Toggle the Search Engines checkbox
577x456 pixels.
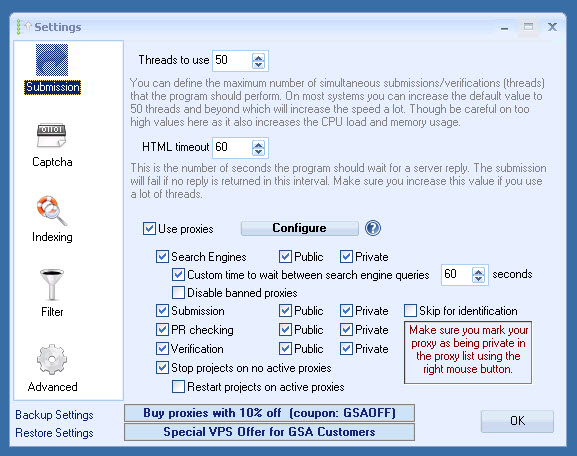[x=162, y=257]
